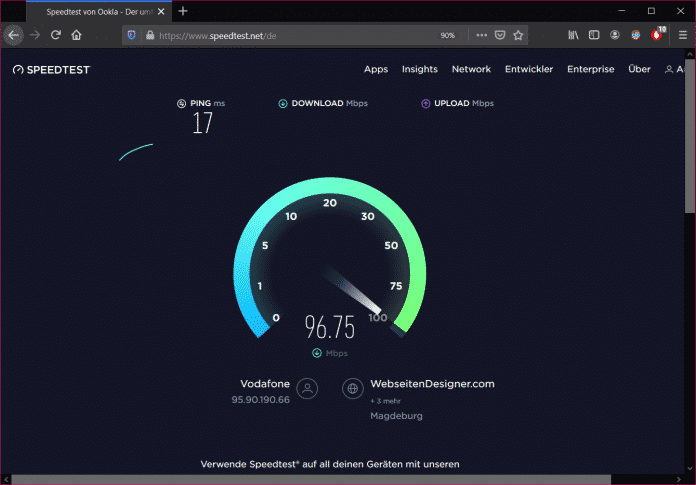Bookmark this page with the star icon
This screenshot has width=696, height=485.
pos(518,35)
